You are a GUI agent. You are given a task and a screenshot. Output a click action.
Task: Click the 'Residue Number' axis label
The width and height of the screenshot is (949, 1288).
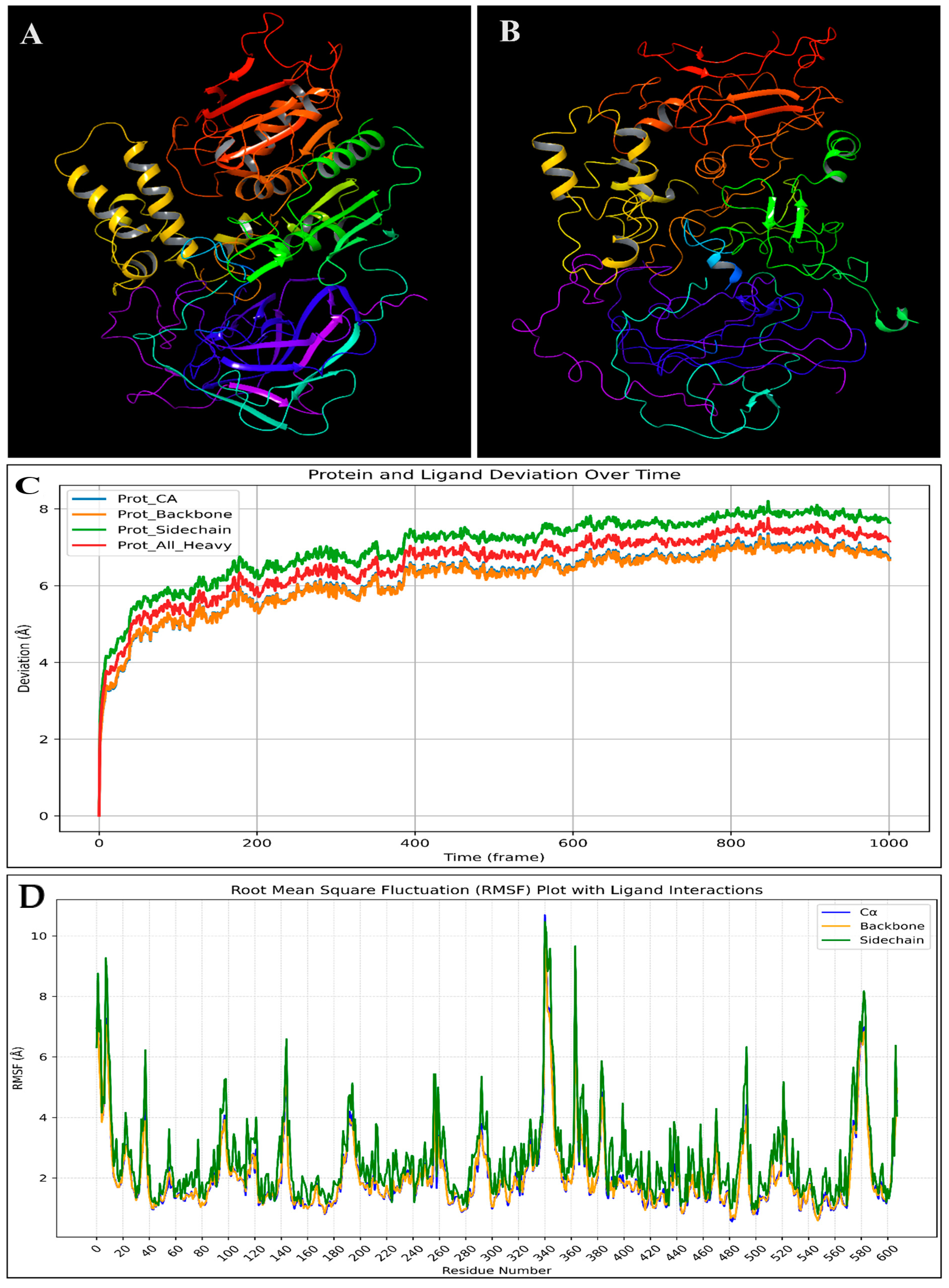(496, 1270)
